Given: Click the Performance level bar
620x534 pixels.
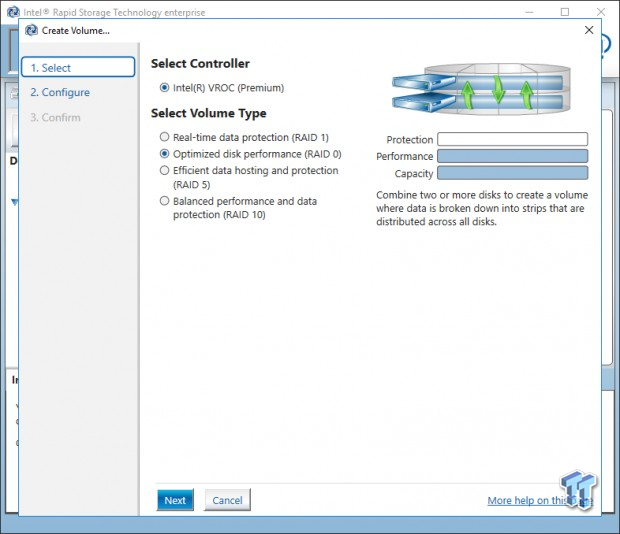Looking at the screenshot, I should 512,156.
